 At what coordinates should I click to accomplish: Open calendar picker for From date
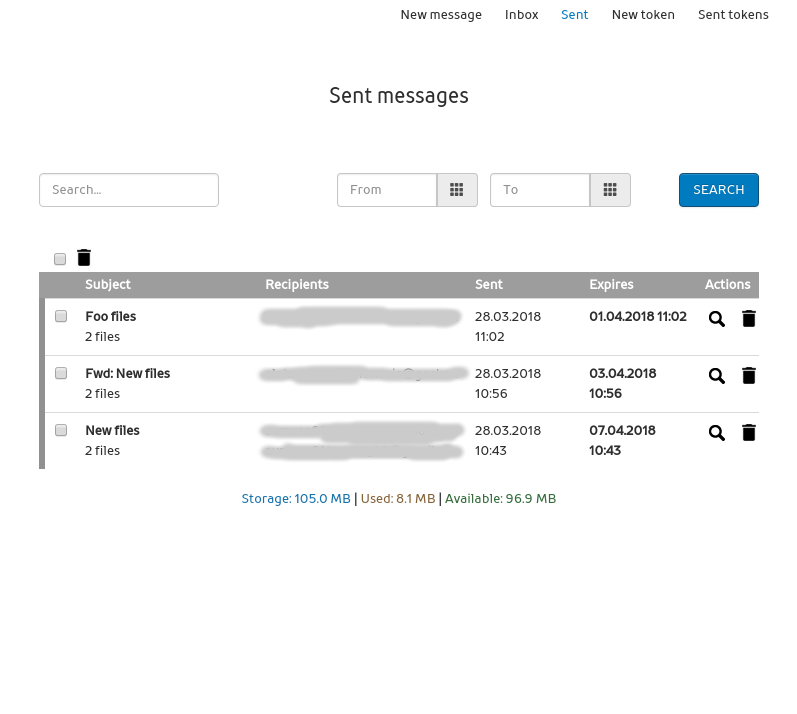click(x=457, y=190)
